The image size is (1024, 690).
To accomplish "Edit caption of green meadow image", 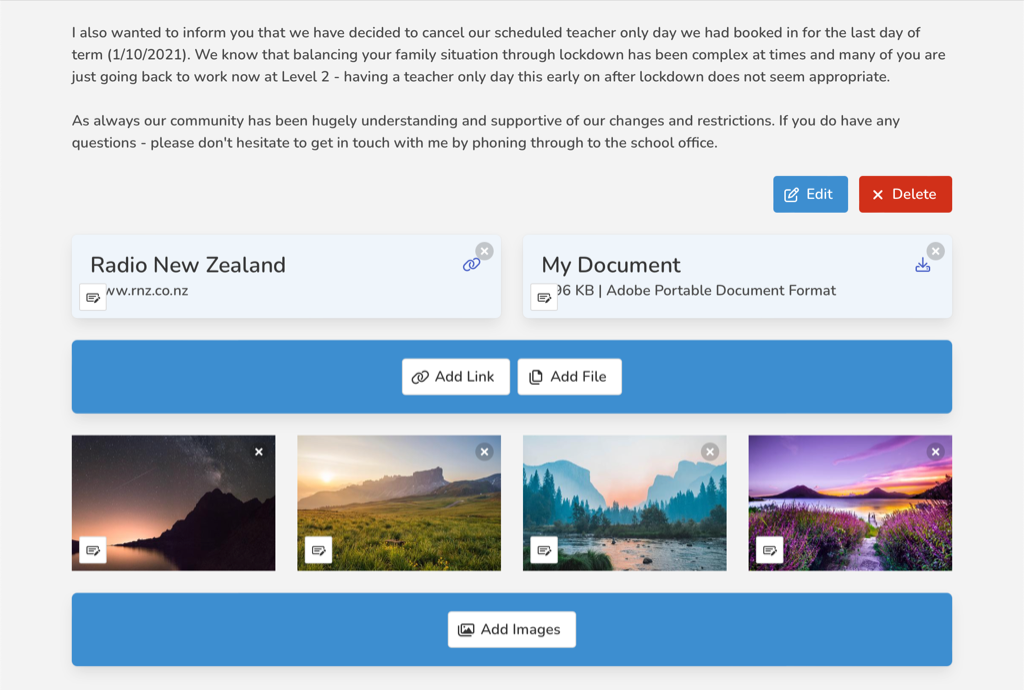I will [x=319, y=550].
